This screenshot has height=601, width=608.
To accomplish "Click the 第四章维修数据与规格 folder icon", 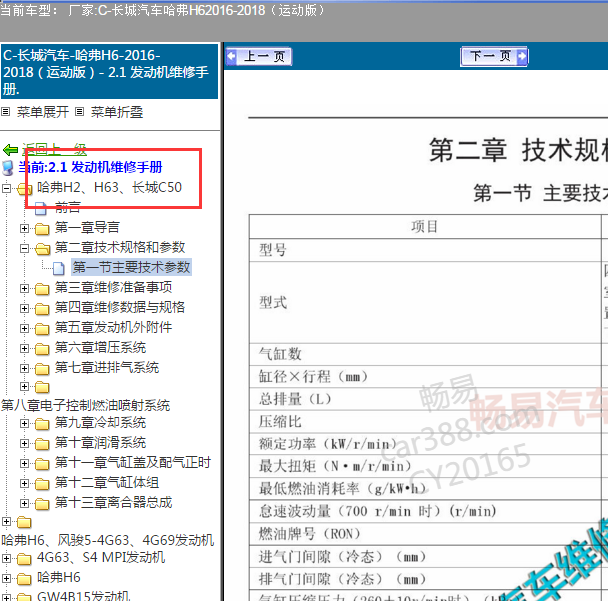I will tap(42, 309).
